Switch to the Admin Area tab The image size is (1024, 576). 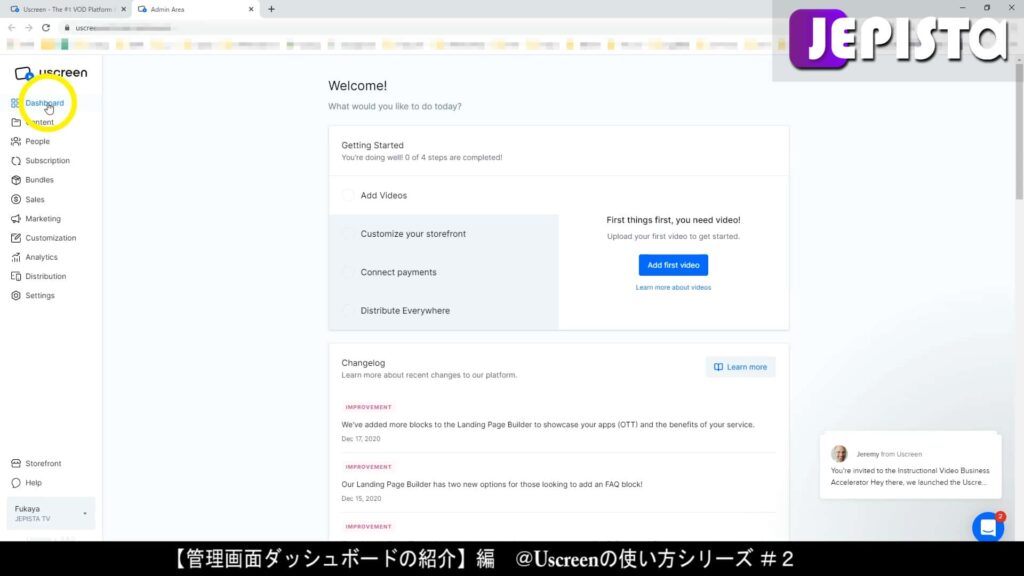(193, 9)
